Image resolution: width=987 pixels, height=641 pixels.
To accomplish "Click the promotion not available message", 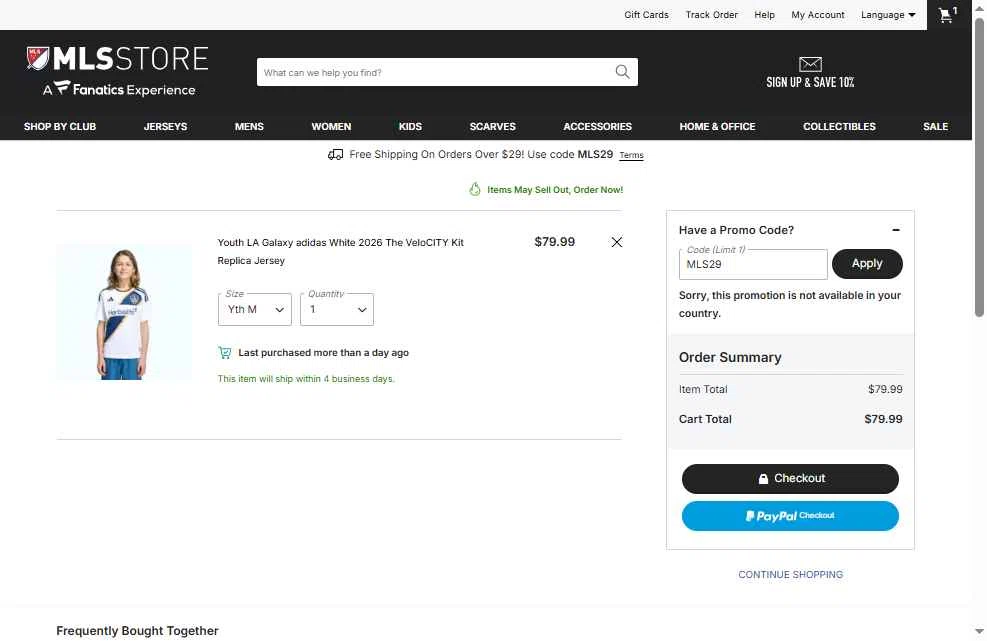I will click(x=789, y=304).
